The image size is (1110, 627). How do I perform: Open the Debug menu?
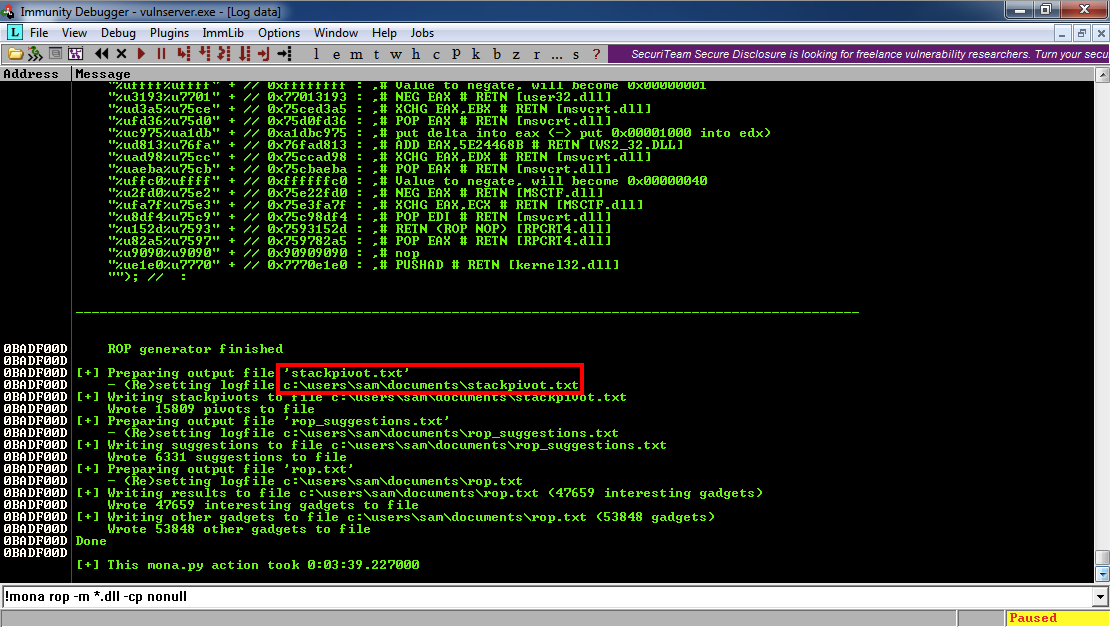(x=118, y=33)
